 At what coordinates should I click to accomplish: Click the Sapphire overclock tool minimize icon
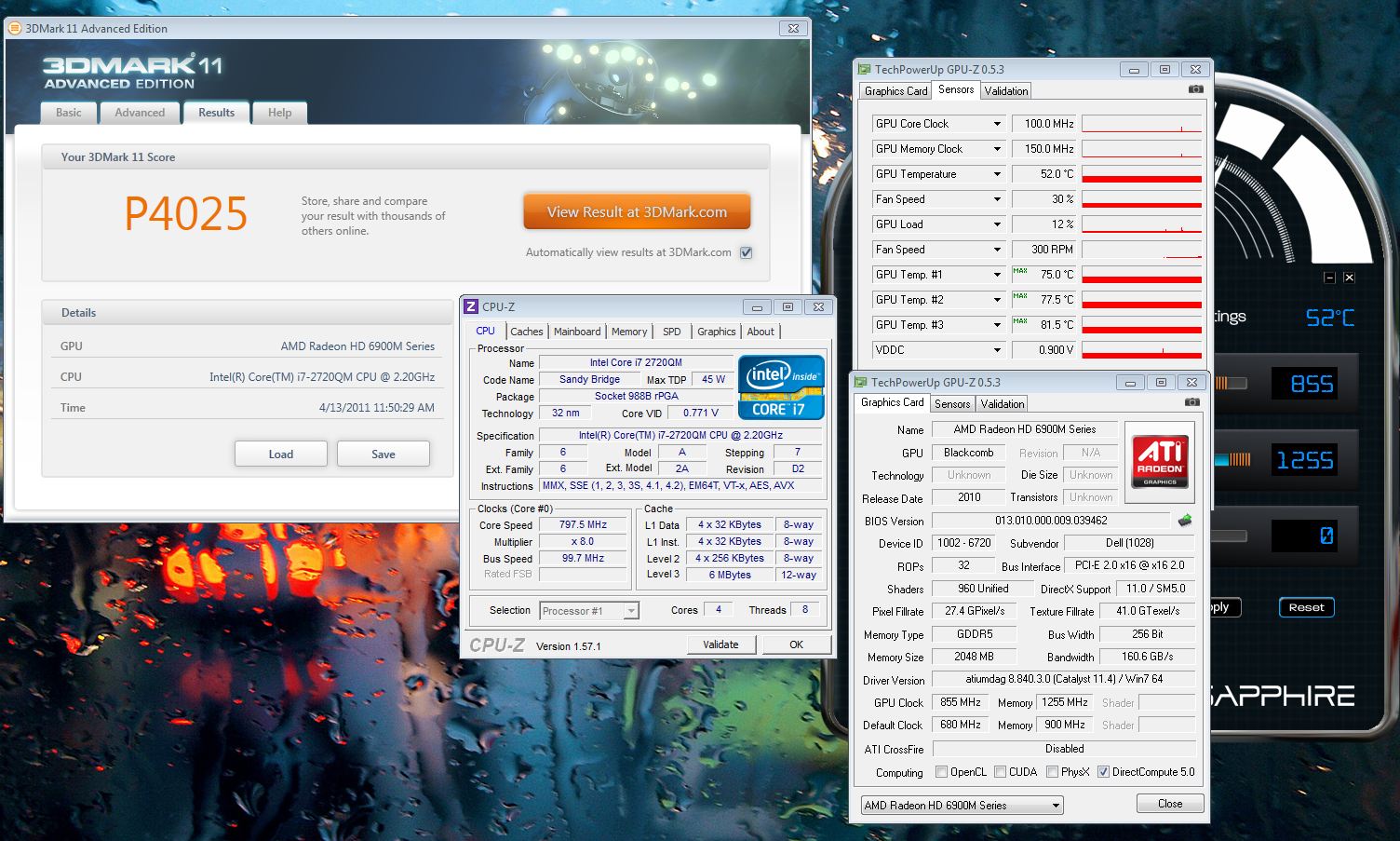tap(1329, 278)
